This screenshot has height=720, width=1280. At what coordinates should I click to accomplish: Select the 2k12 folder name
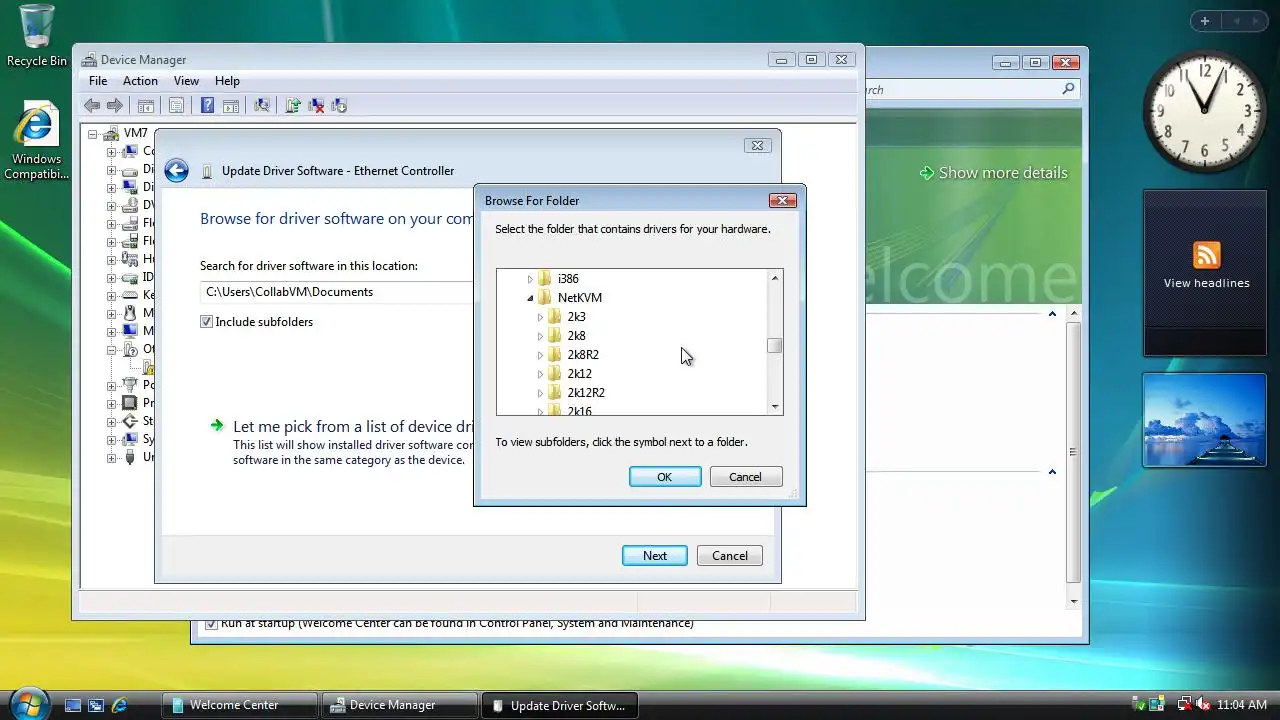tap(580, 374)
